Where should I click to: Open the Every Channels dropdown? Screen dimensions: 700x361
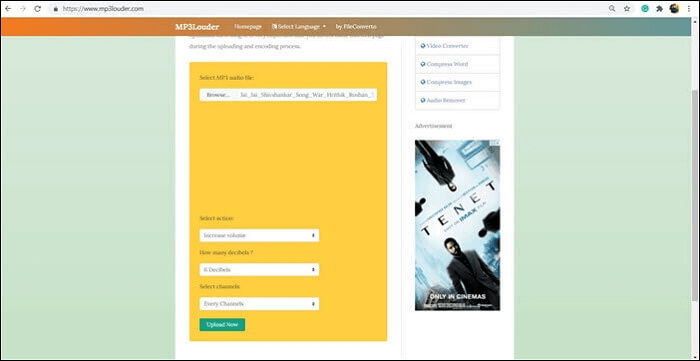[x=259, y=304]
